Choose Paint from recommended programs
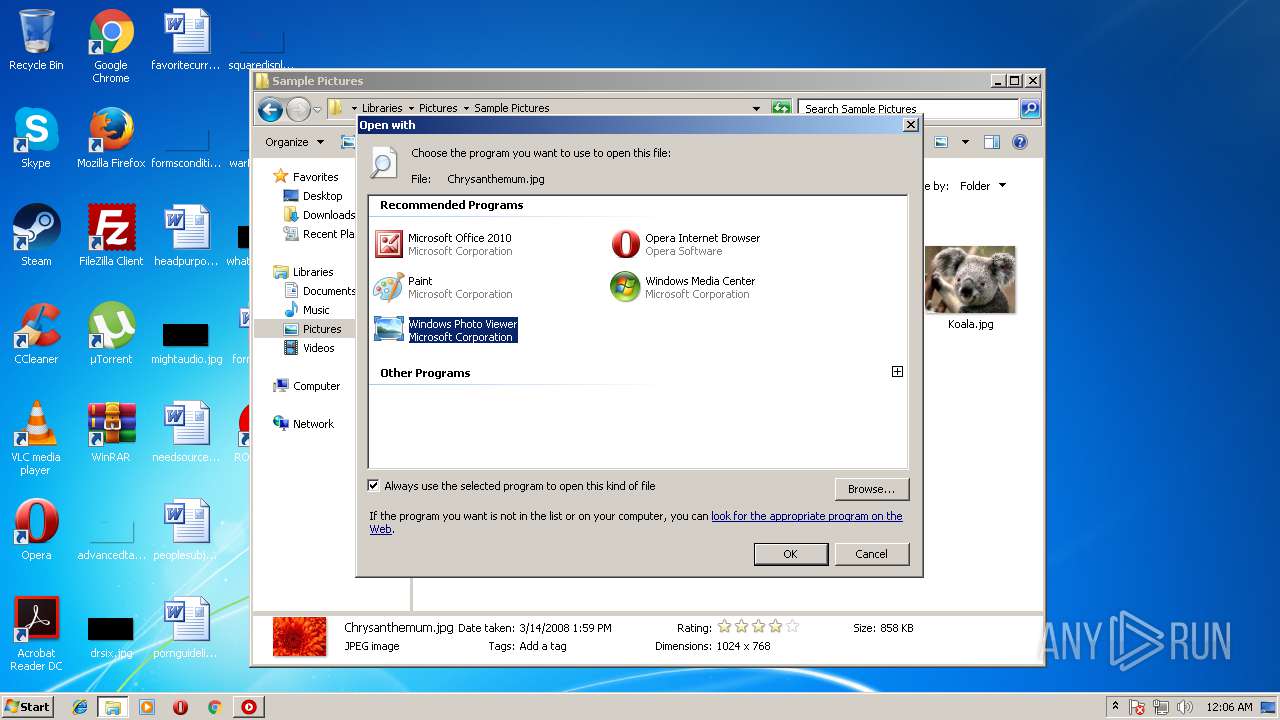 [443, 287]
